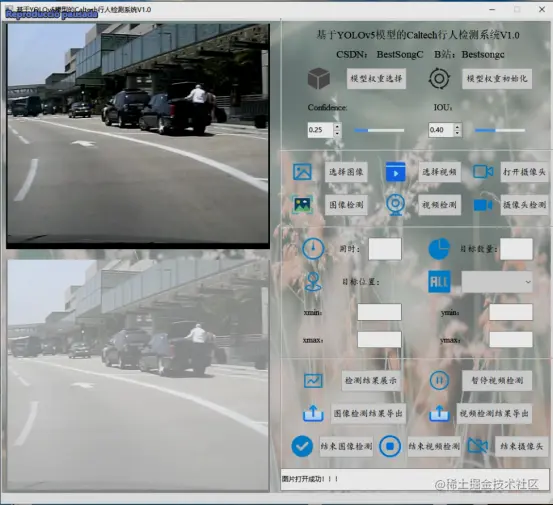Select a video via the 选择视频 button
The image size is (553, 505).
click(439, 172)
